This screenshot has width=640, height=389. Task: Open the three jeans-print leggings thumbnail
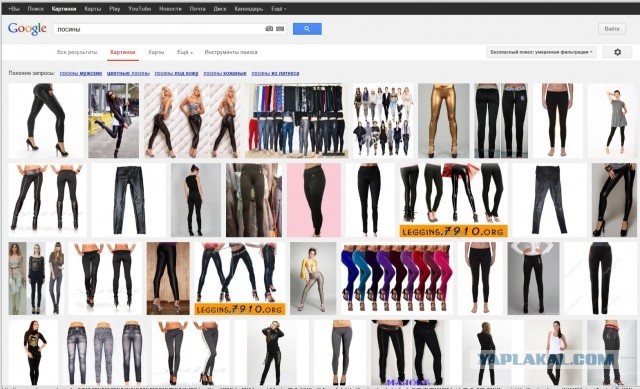[x=104, y=353]
